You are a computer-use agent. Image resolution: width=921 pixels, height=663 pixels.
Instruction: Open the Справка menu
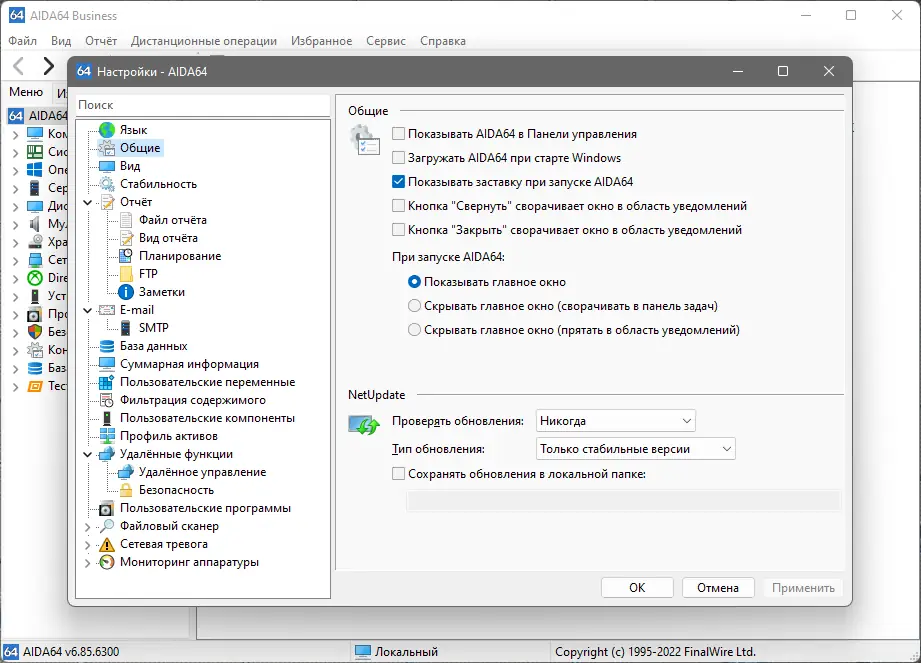(x=443, y=41)
